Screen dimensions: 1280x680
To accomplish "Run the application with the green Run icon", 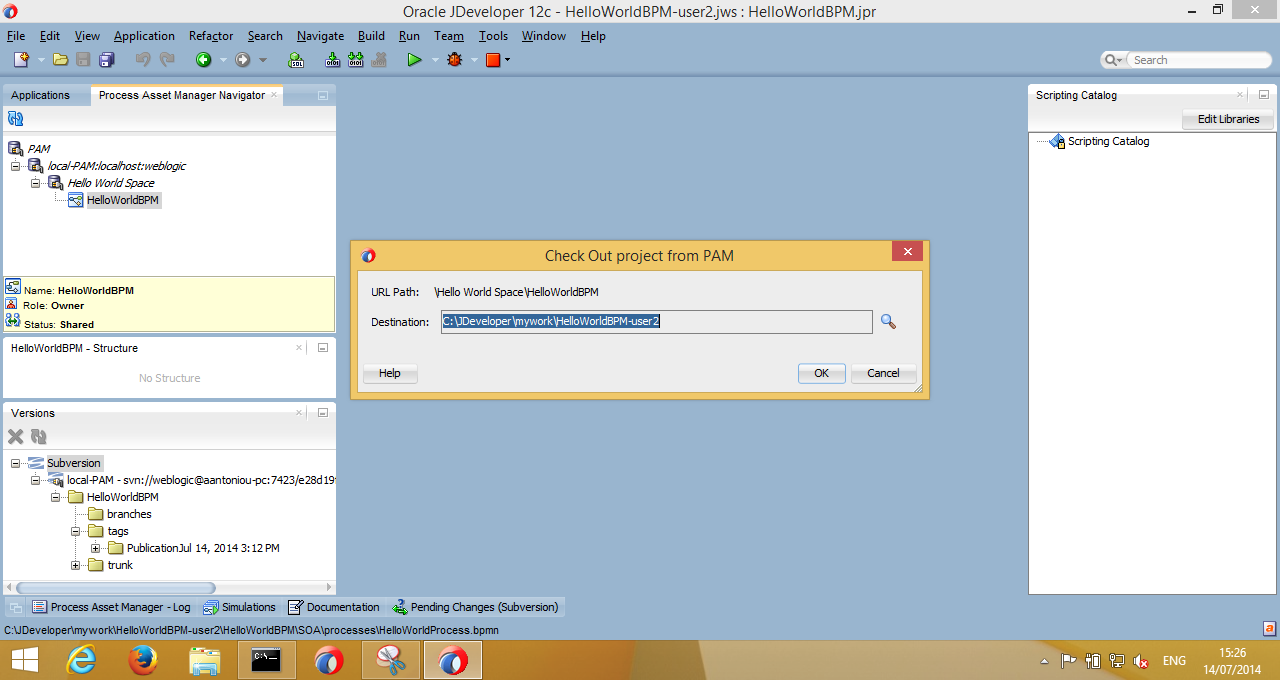I will point(414,59).
